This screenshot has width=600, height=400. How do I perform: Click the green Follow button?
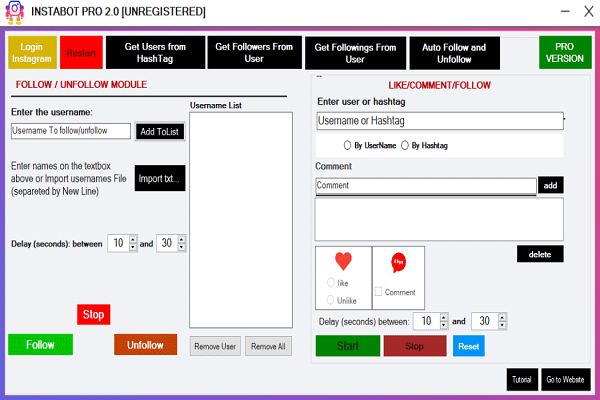pos(41,344)
